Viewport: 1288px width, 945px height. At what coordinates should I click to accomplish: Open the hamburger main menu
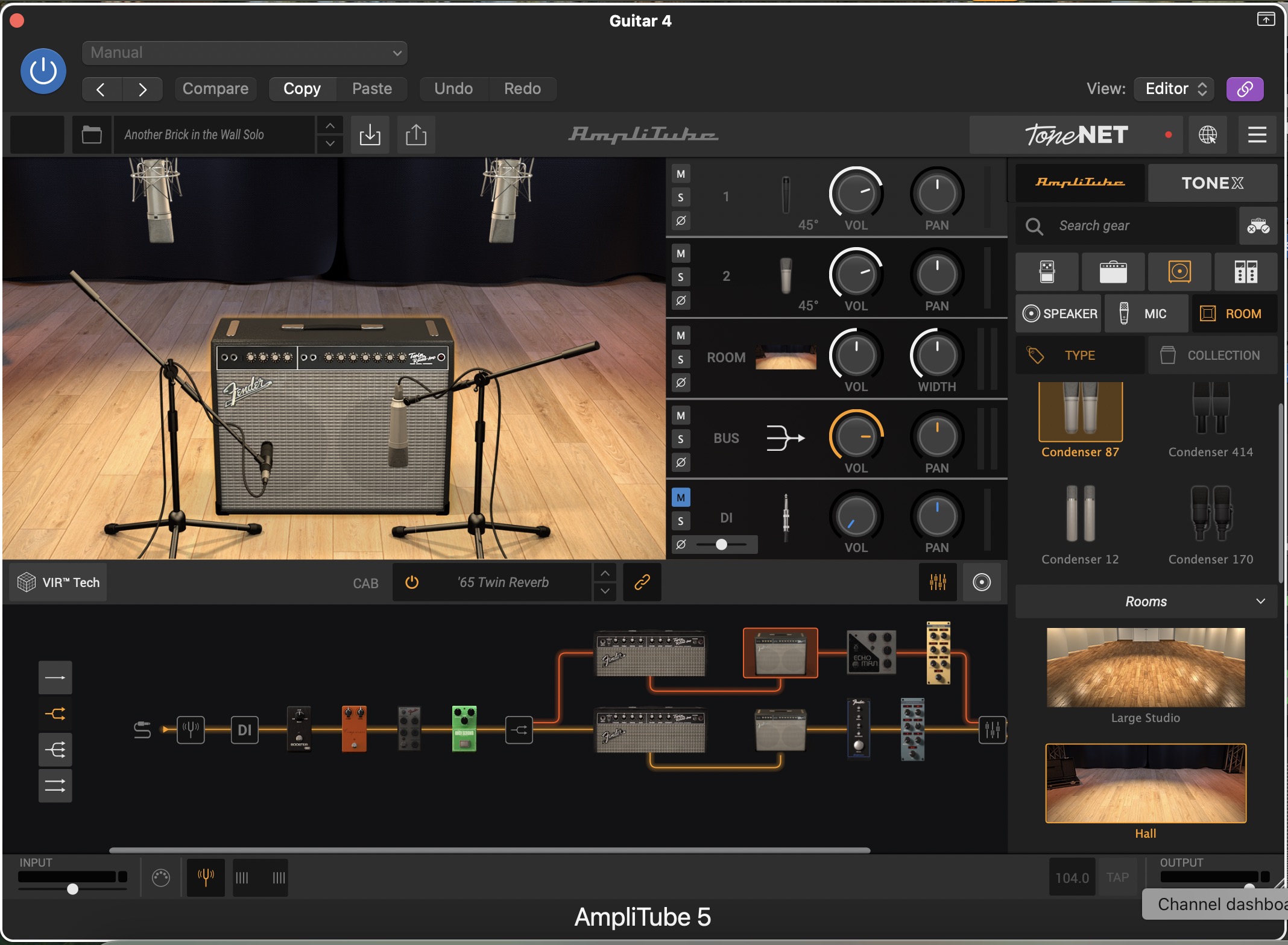(x=1257, y=134)
